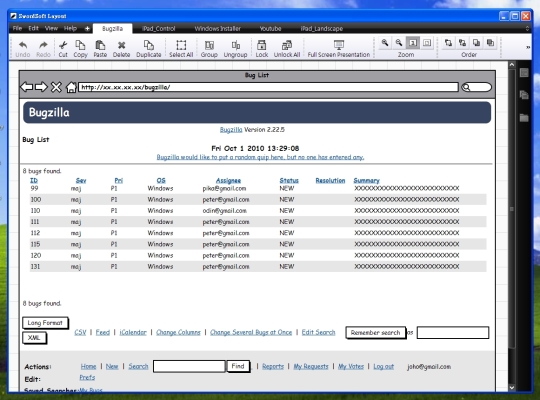Select the highlighted actual-size zoom icon
This screenshot has height=400, width=540.
click(x=413, y=43)
